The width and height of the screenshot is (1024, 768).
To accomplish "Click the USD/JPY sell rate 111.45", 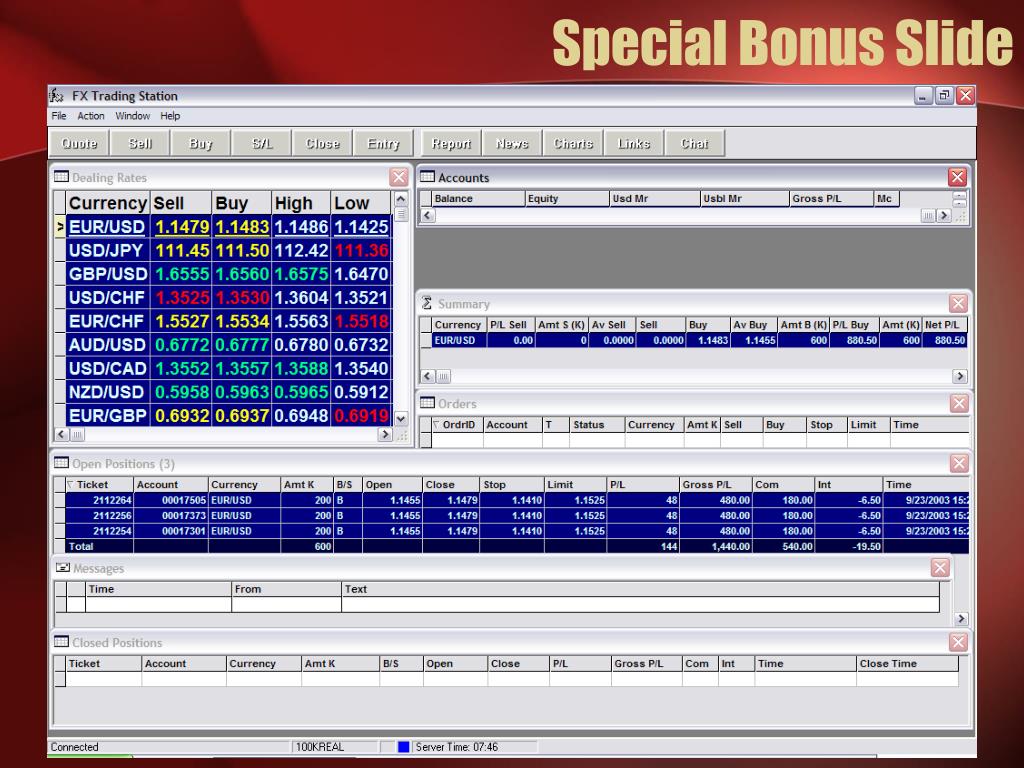I will click(x=181, y=250).
